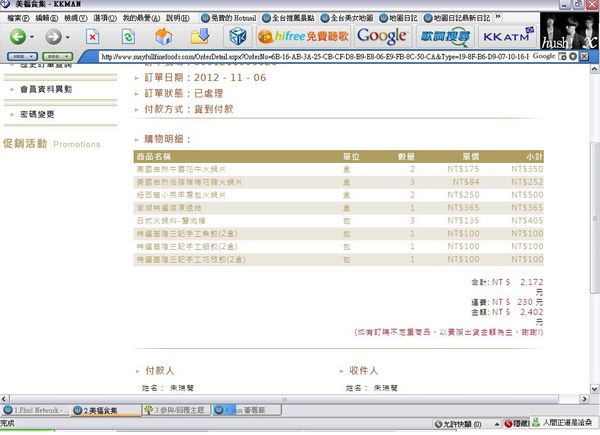The height and width of the screenshot is (435, 600).
Task: Click the URL address bar field
Action: point(330,57)
